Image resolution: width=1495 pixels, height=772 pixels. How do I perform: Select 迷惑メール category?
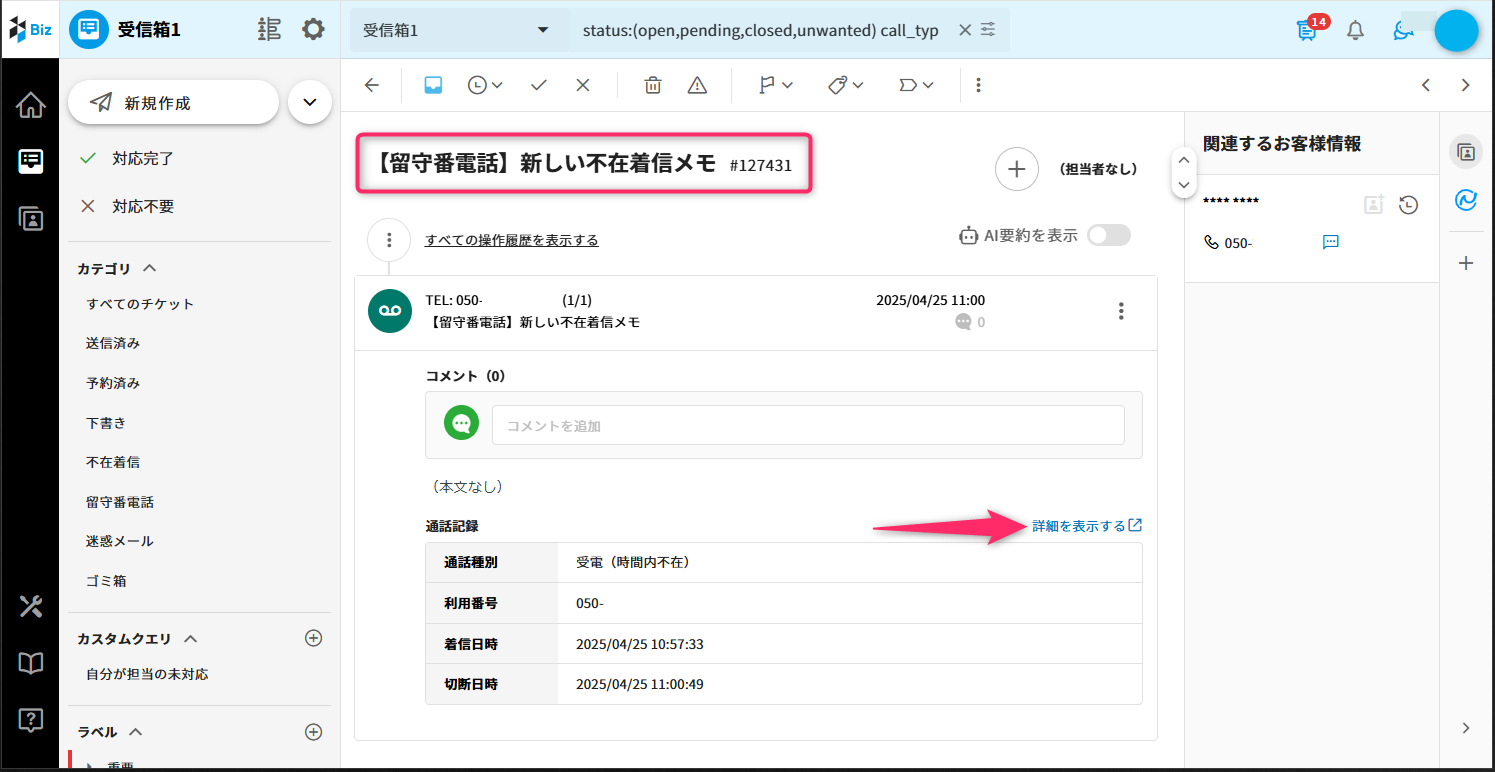(120, 541)
